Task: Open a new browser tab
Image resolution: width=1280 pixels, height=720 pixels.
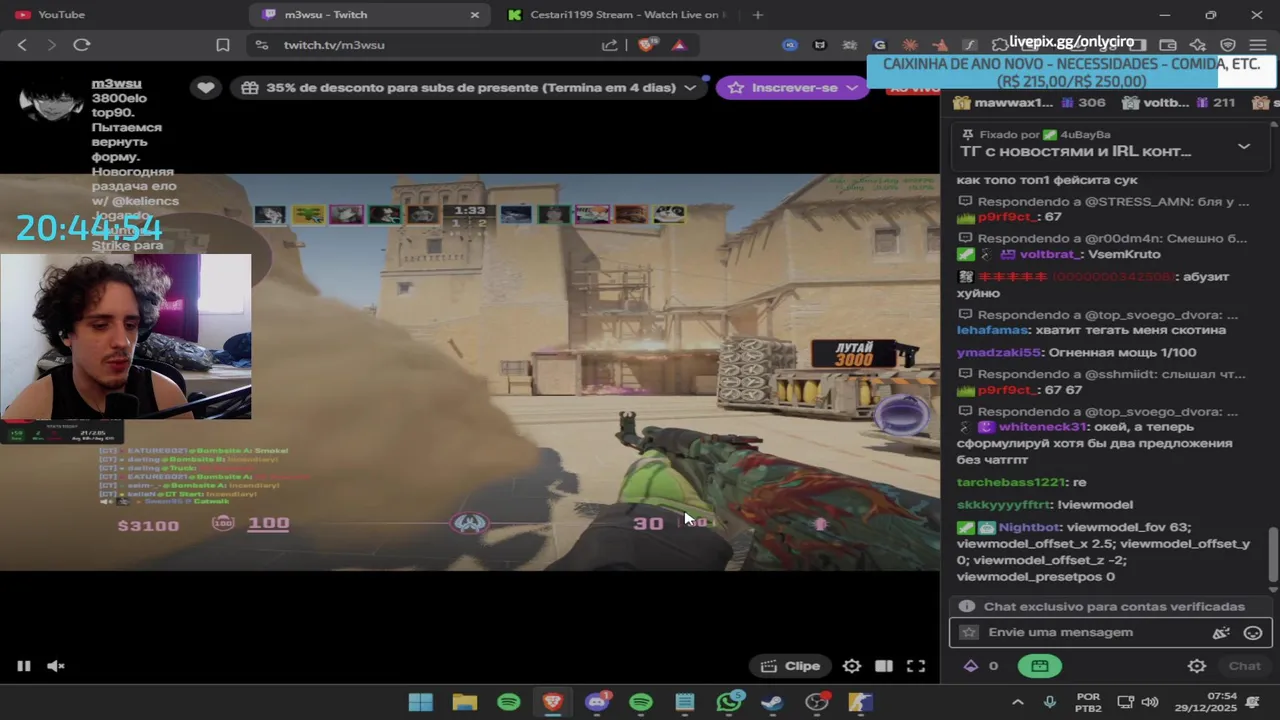Action: tap(758, 15)
